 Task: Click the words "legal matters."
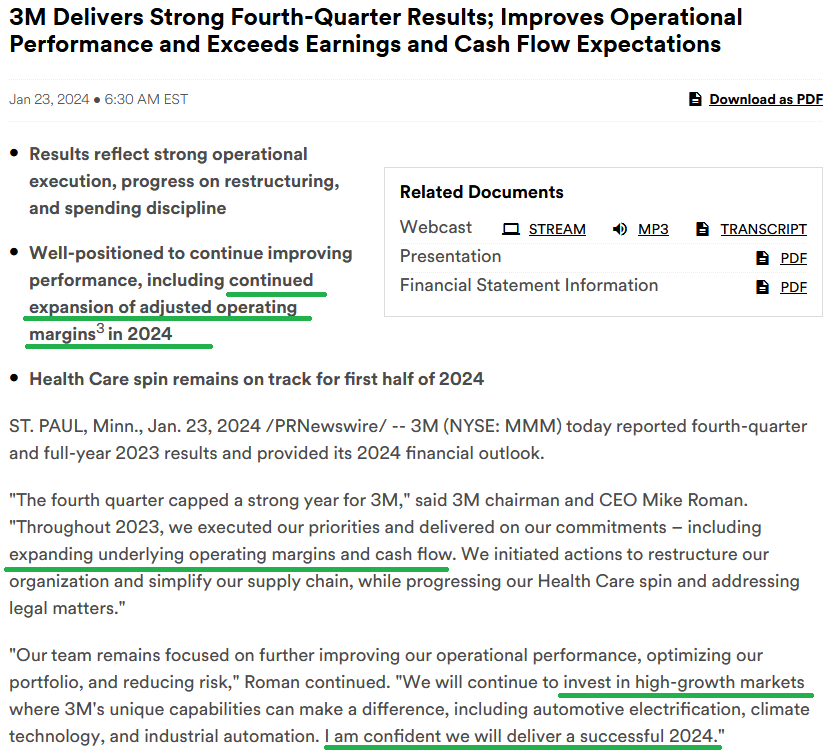(x=64, y=608)
